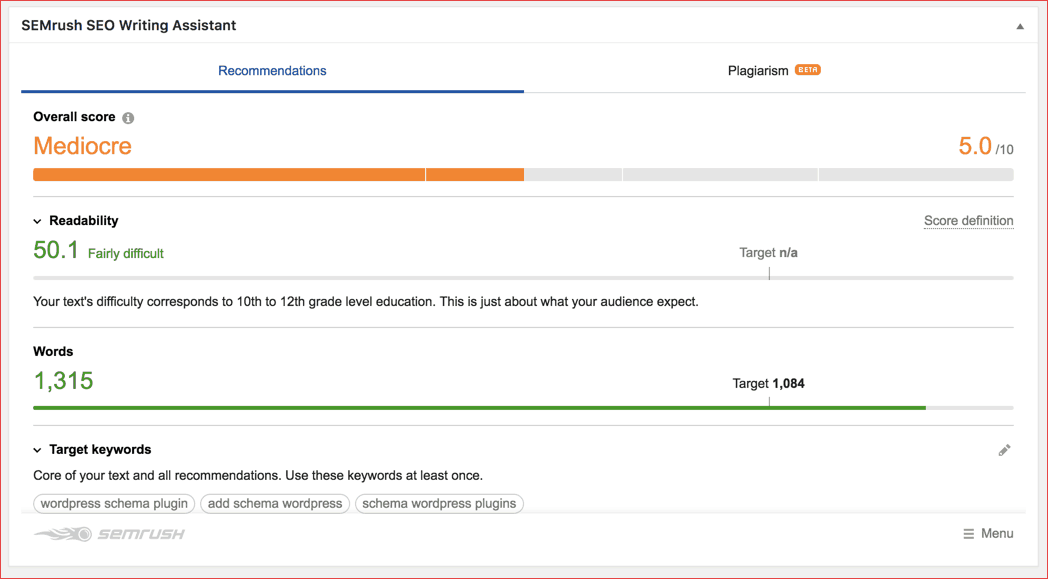Click the SEMrush logo
The height and width of the screenshot is (579, 1048).
pyautogui.click(x=110, y=534)
